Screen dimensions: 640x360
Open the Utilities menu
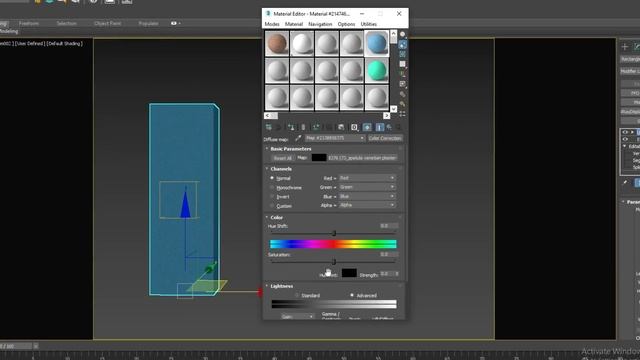[369, 24]
